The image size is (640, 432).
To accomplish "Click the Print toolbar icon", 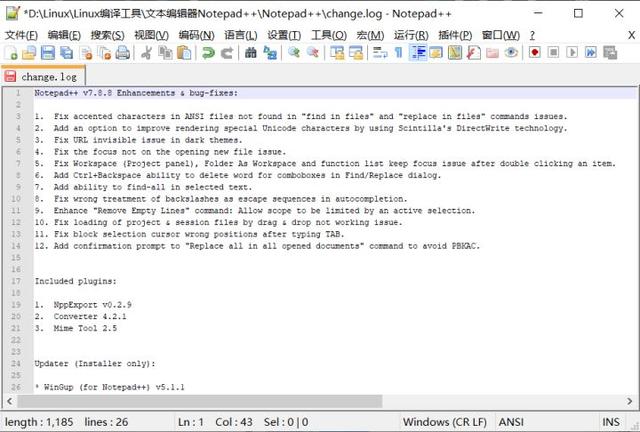I will (123, 53).
